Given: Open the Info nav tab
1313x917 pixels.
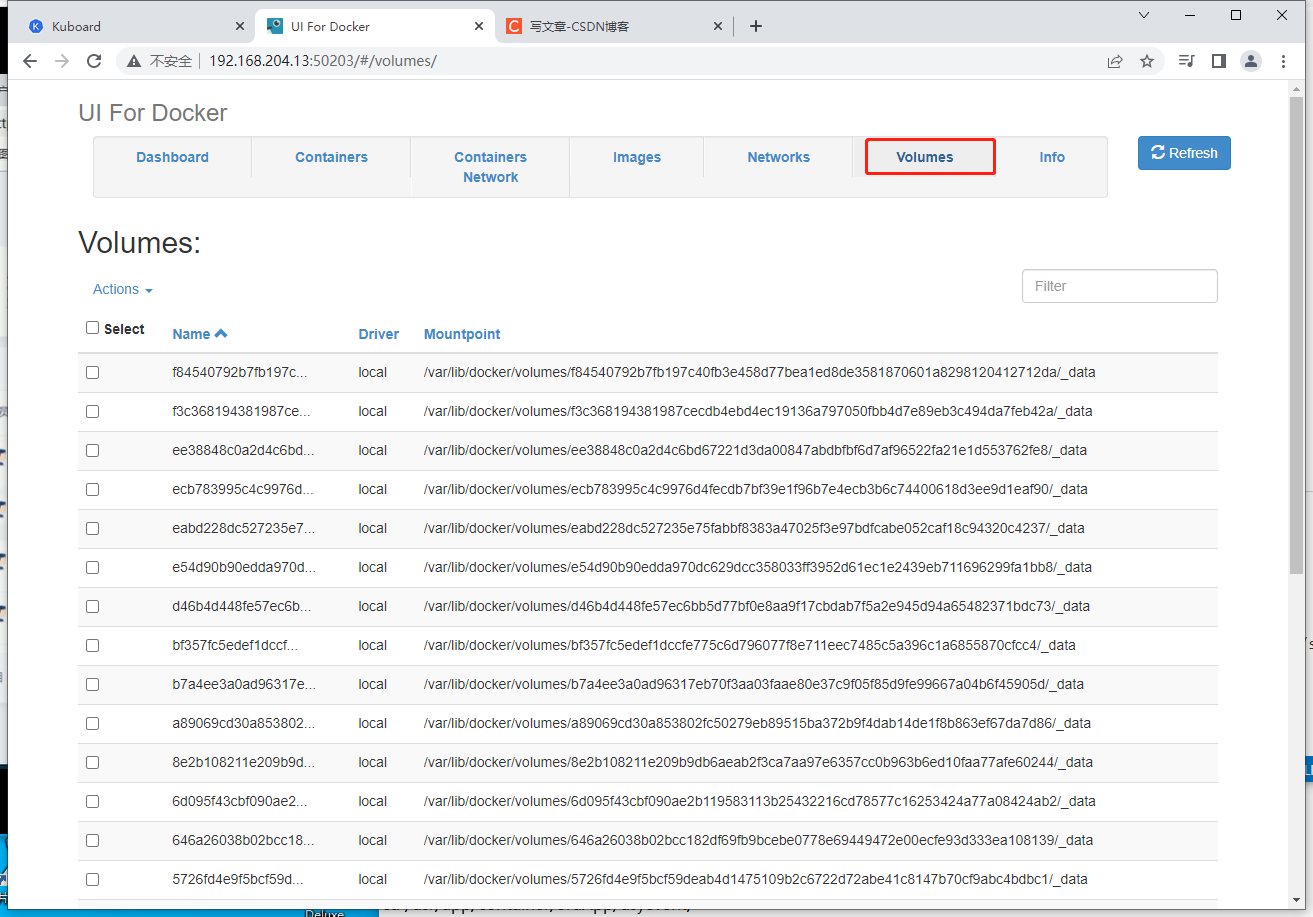Looking at the screenshot, I should 1052,157.
